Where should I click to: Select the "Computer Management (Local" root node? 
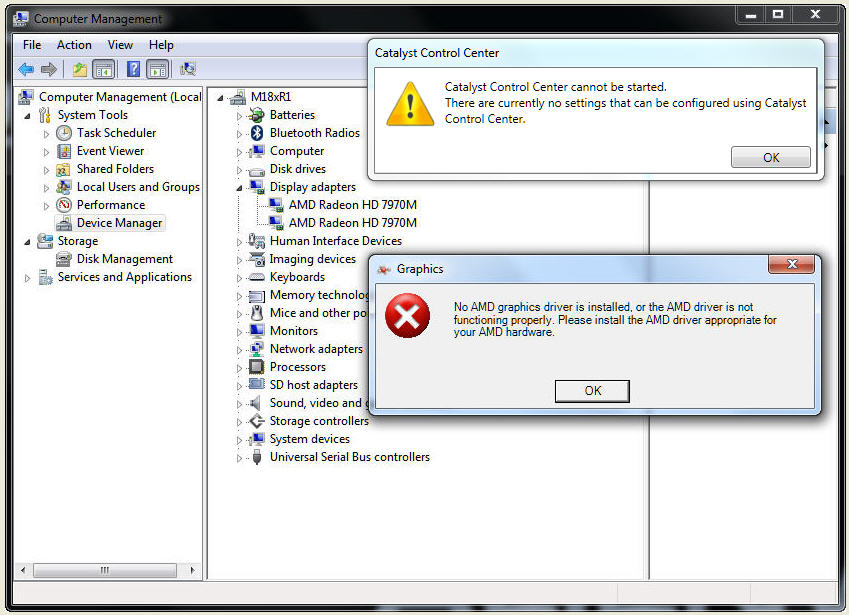(x=120, y=97)
